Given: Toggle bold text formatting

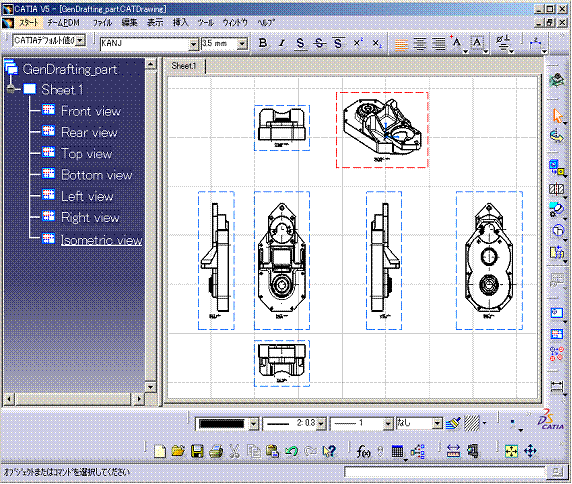Looking at the screenshot, I should tap(263, 43).
